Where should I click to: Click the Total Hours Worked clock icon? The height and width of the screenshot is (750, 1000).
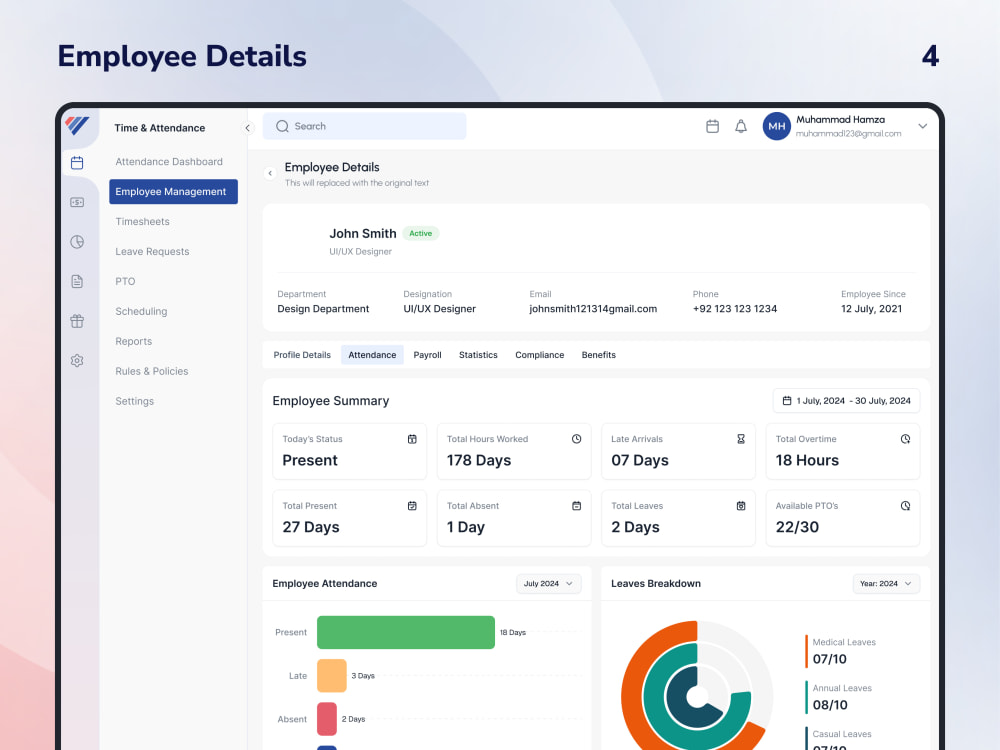tap(577, 439)
